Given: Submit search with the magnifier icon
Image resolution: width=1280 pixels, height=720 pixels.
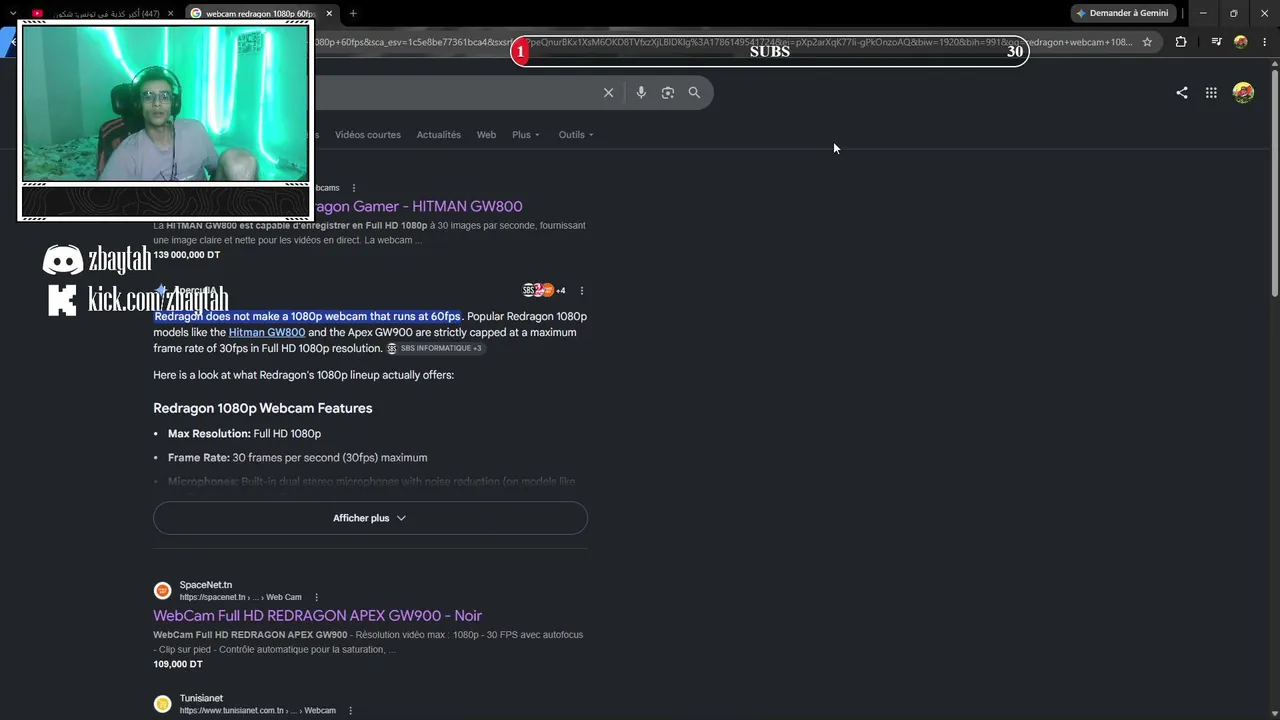Looking at the screenshot, I should coord(694,93).
